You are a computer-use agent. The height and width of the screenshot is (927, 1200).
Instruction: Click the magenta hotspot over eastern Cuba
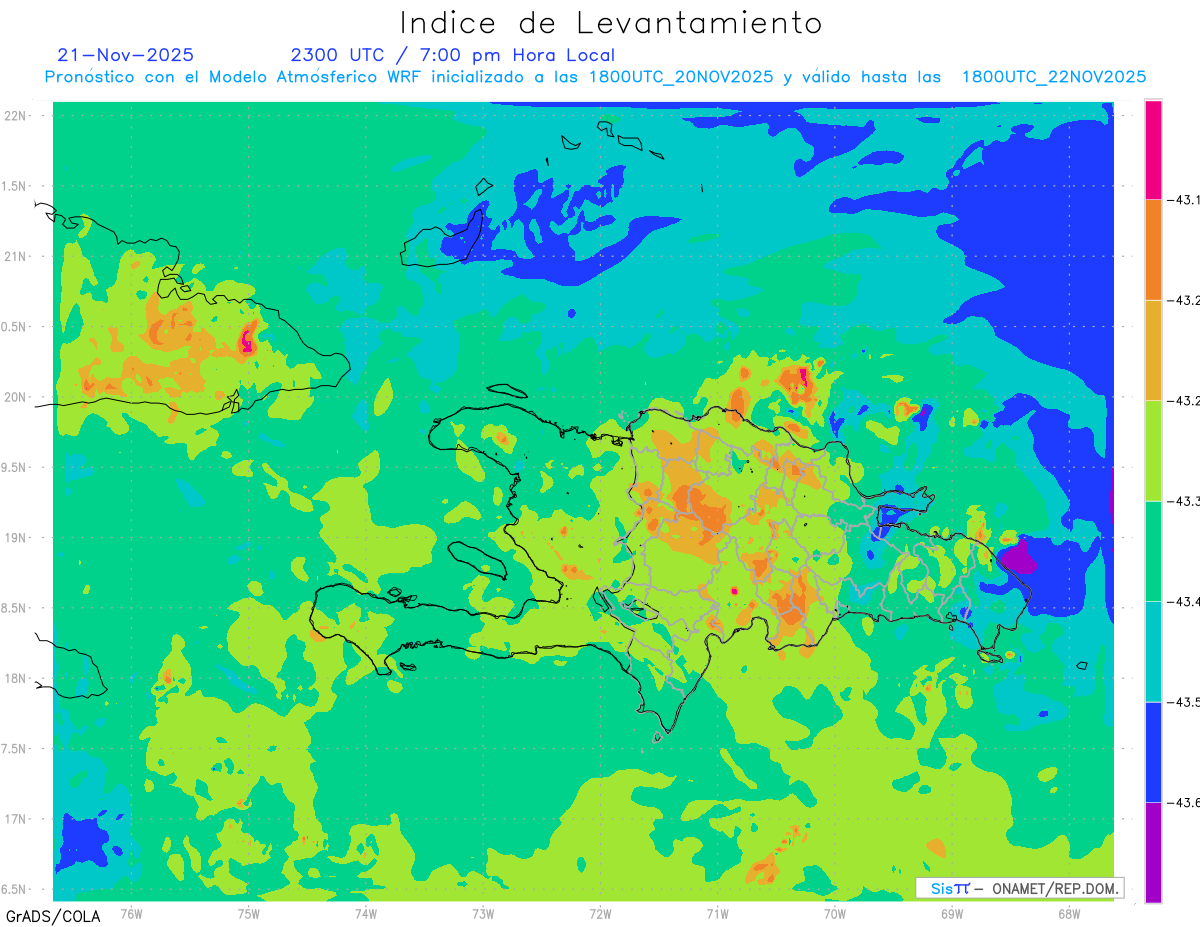click(x=247, y=341)
